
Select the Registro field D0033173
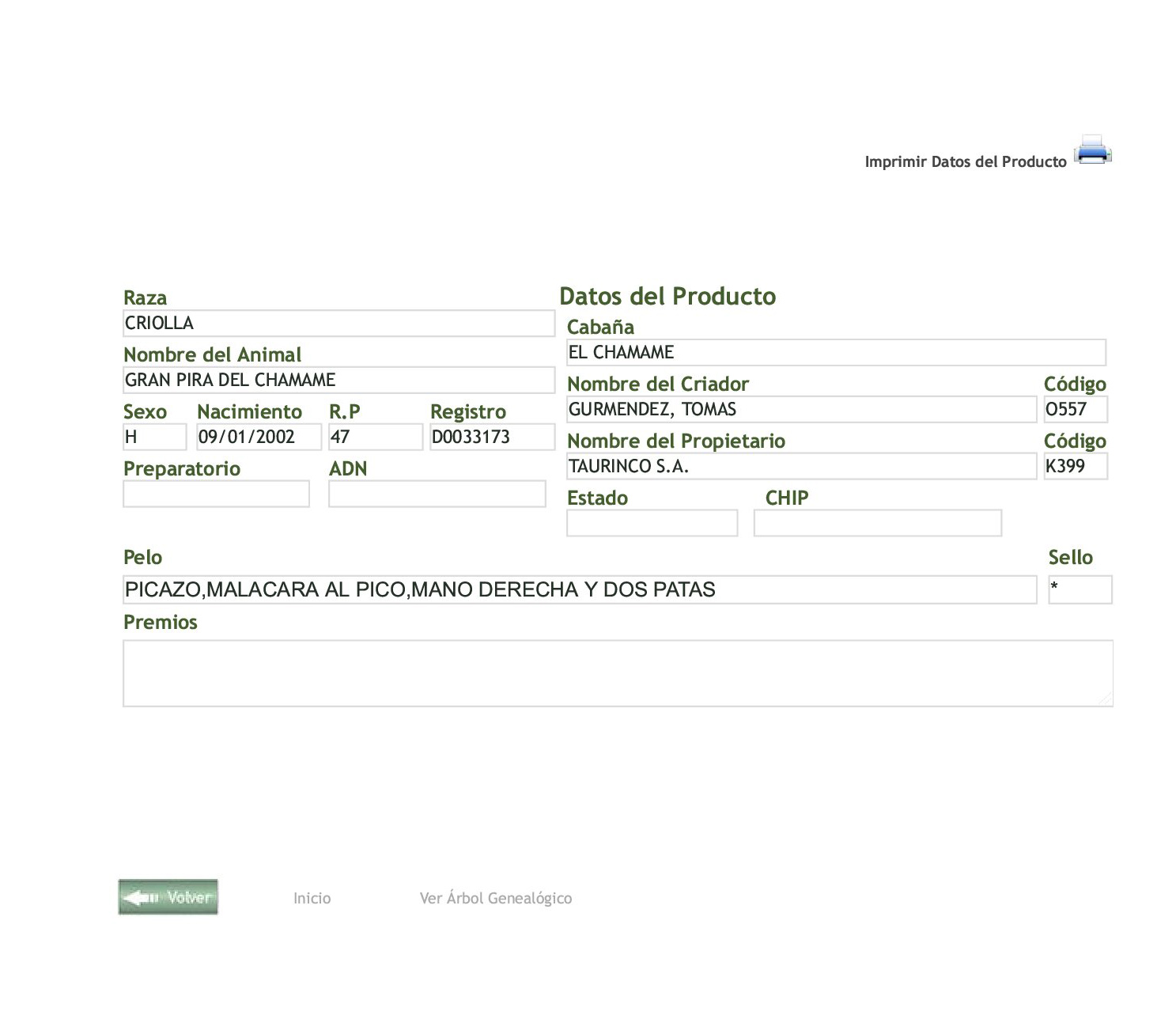[492, 438]
